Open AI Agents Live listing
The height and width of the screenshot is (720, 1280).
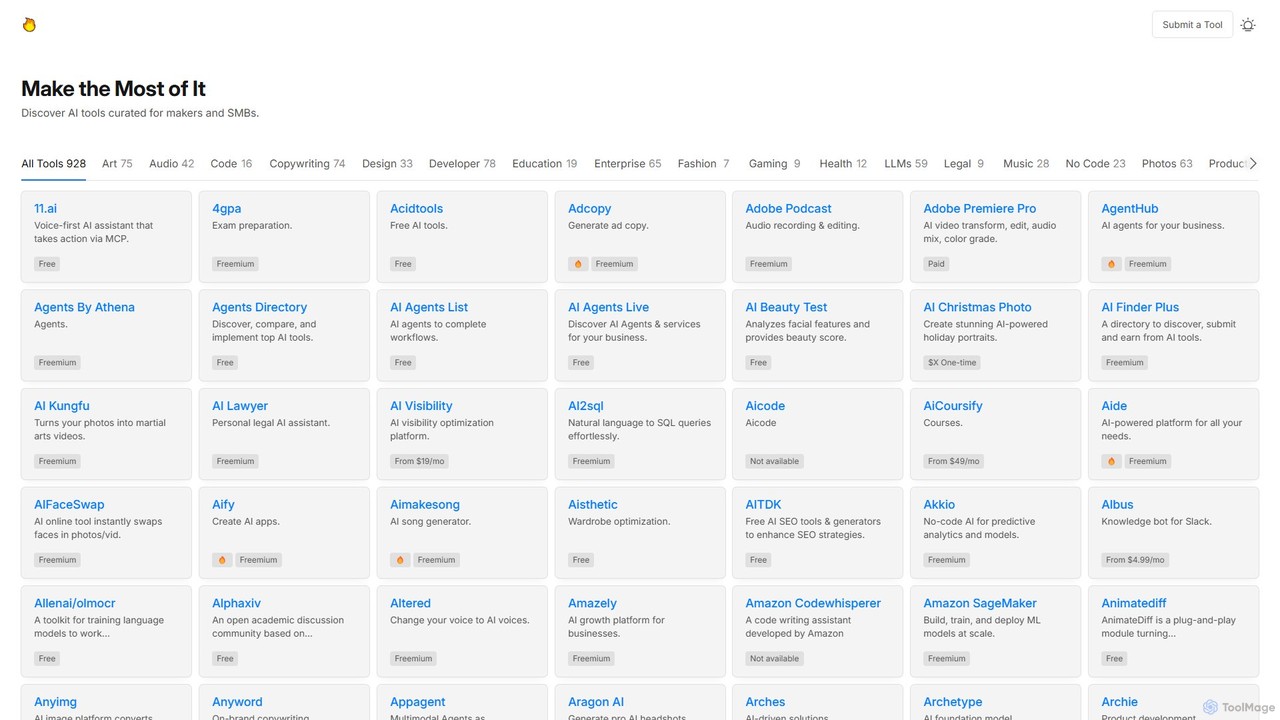tap(608, 308)
